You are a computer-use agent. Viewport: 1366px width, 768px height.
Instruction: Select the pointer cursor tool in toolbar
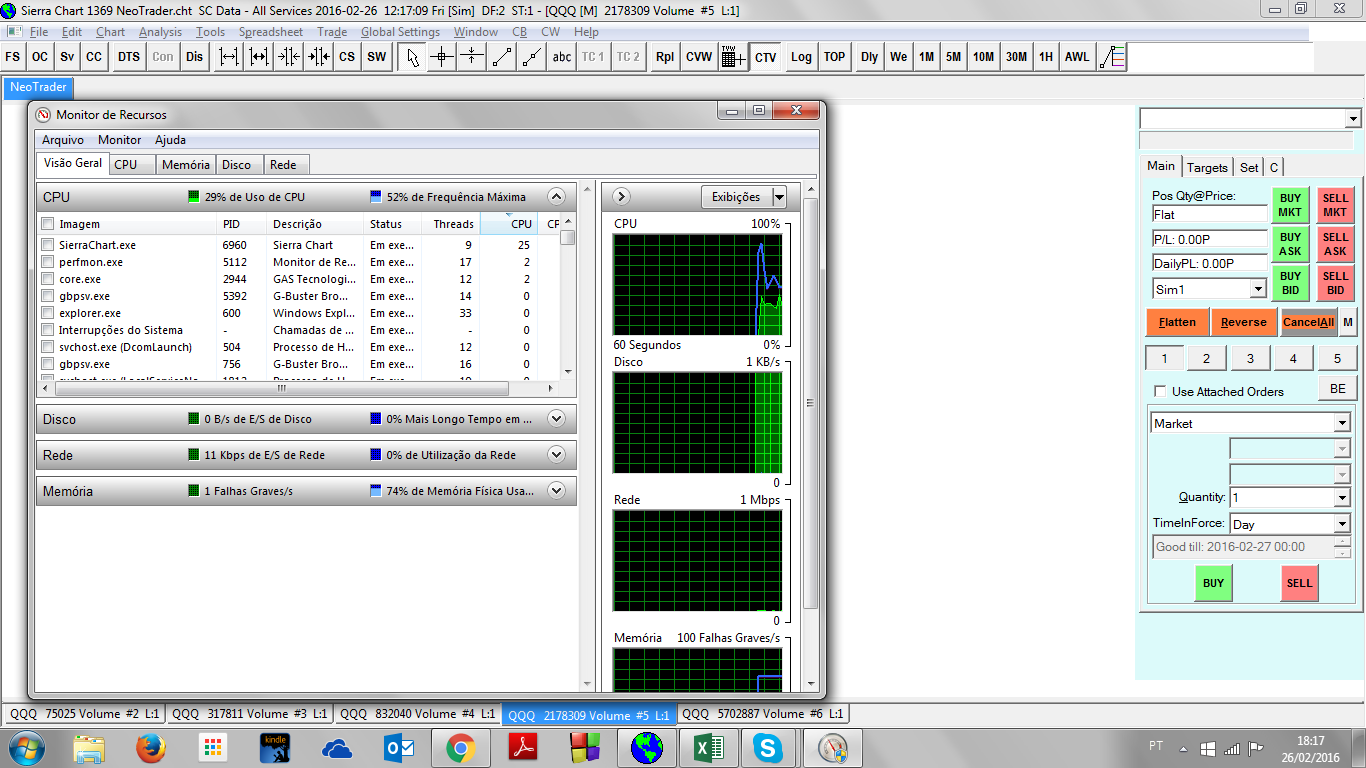click(x=411, y=57)
